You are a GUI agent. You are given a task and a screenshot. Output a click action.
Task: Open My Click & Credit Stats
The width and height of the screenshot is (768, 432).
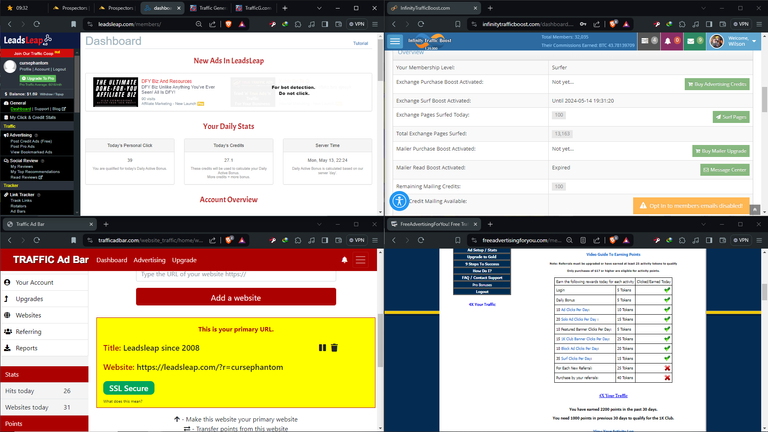point(32,118)
